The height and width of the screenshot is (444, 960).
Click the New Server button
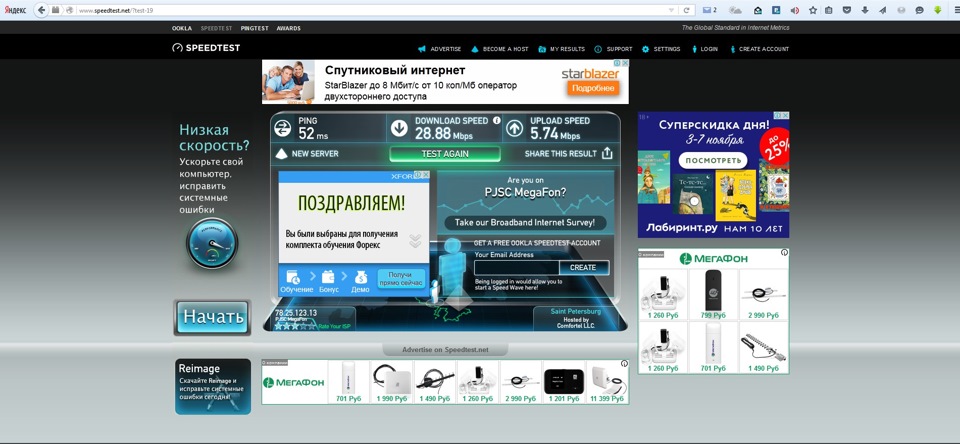[315, 154]
